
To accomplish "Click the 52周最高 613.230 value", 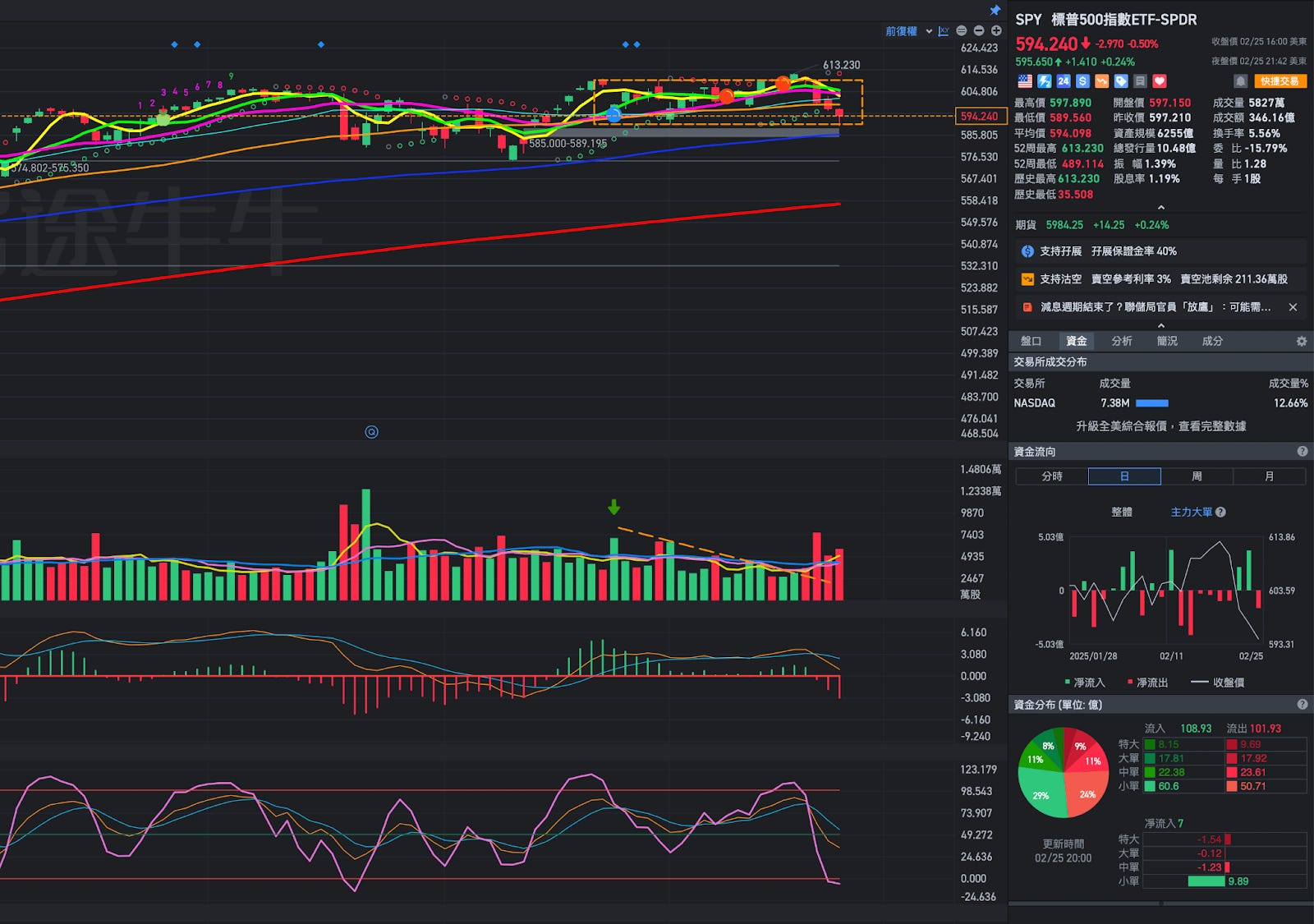I will pos(1082,149).
